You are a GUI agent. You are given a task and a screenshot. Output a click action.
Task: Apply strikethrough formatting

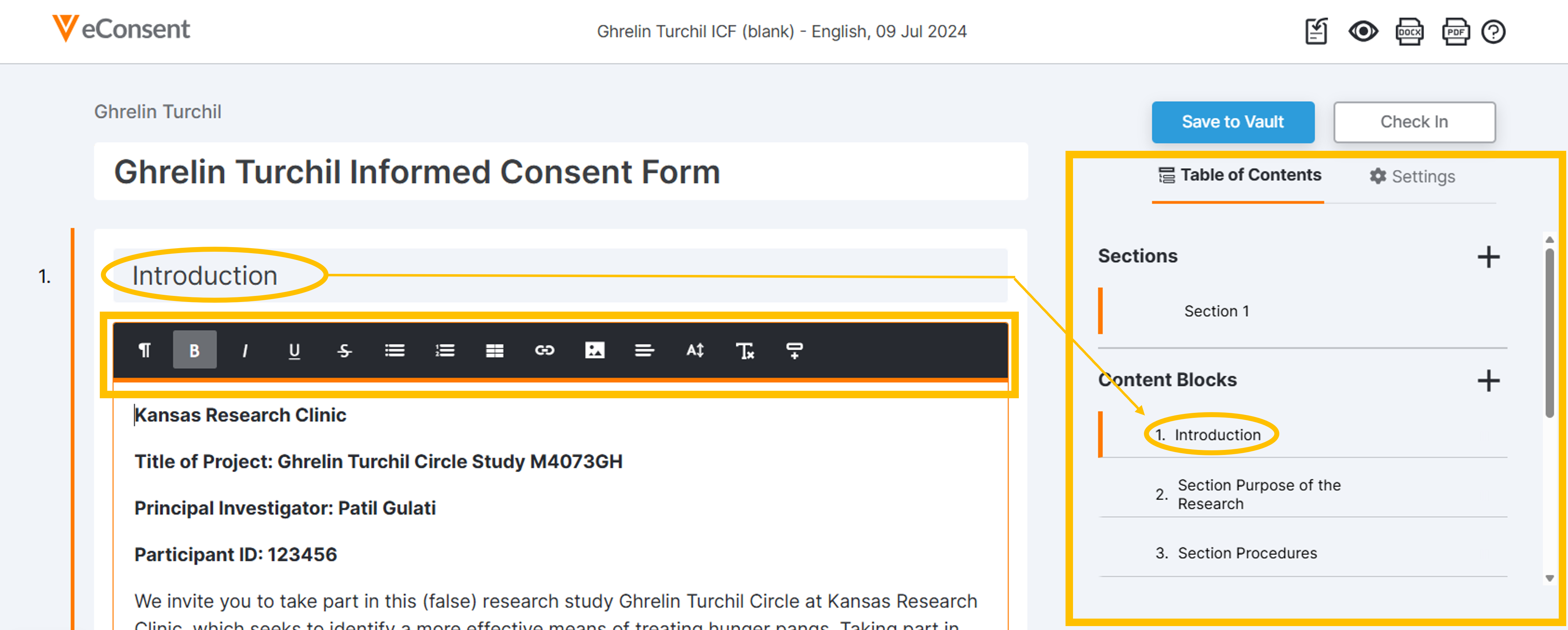coord(345,350)
